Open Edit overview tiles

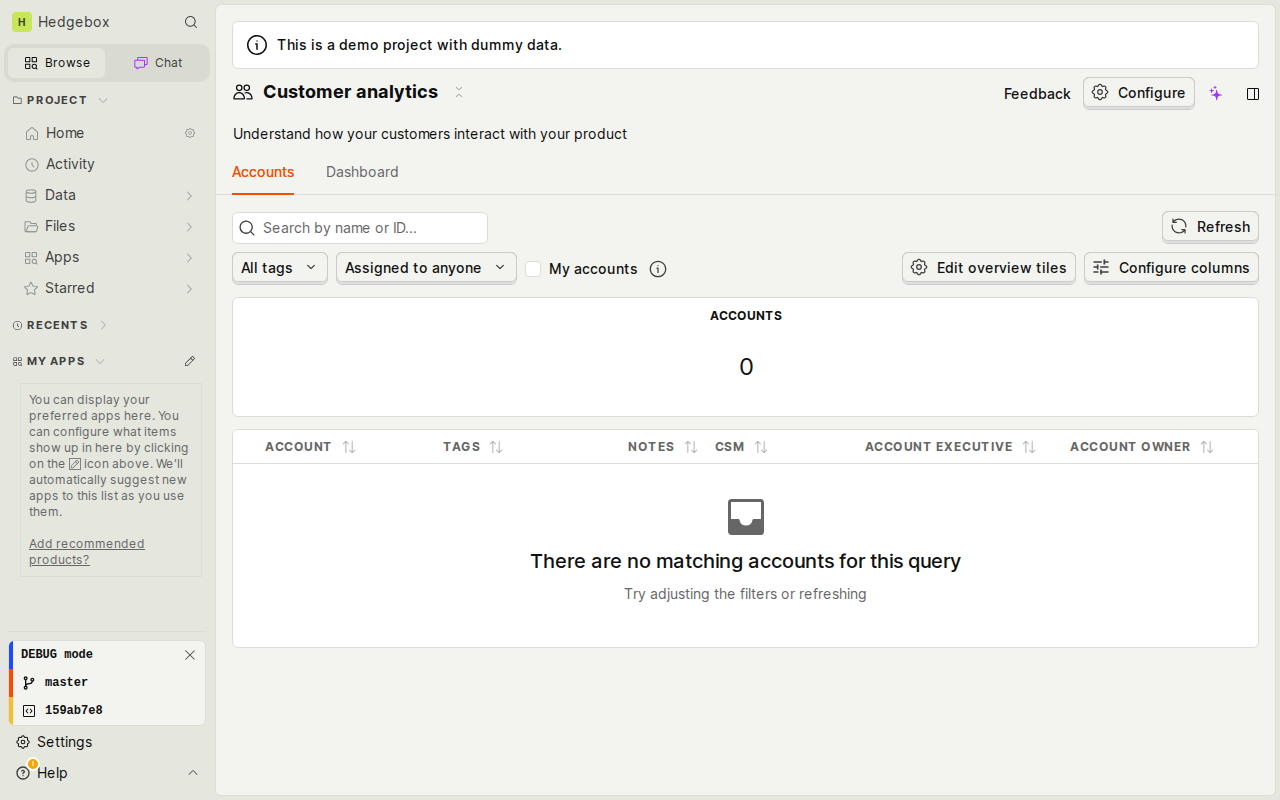point(989,268)
